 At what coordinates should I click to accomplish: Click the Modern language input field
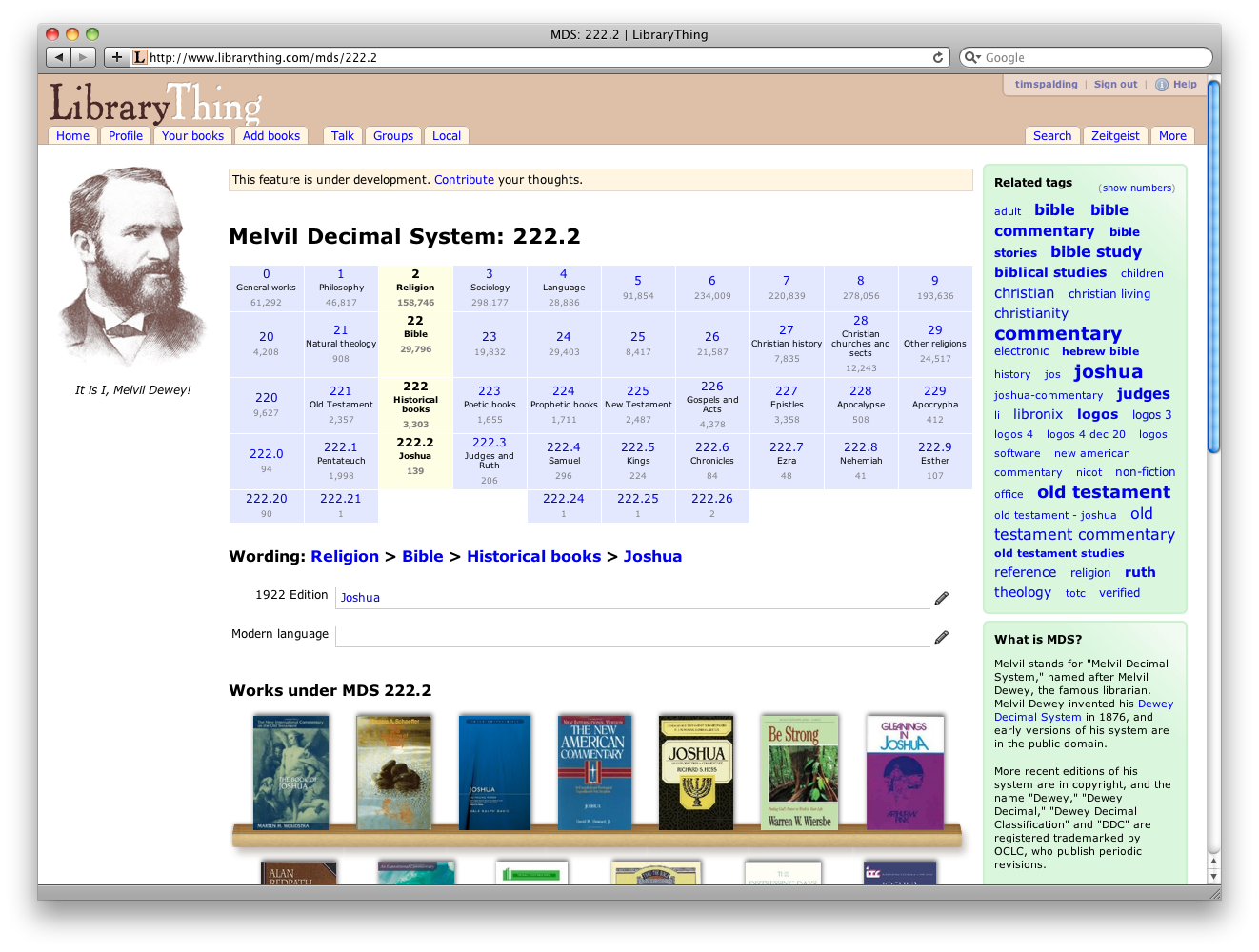point(632,636)
